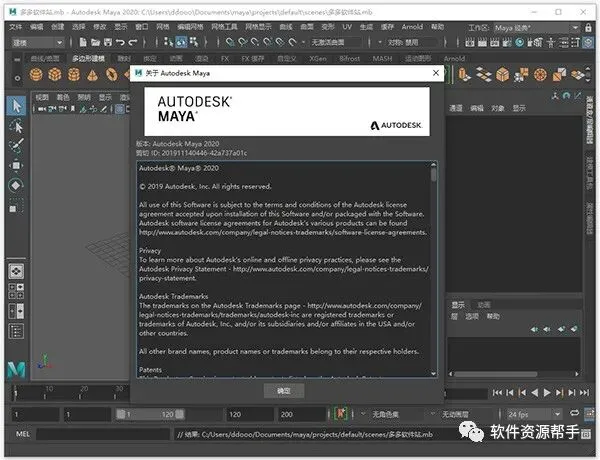Open the UV menu

tap(347, 27)
